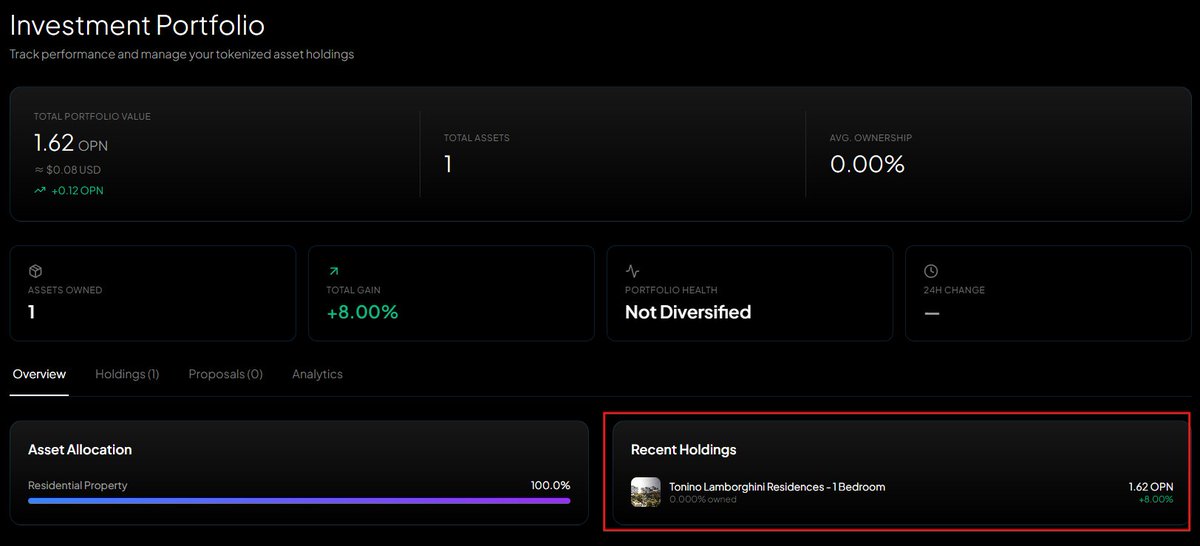Click the Total Gain card
This screenshot has width=1200, height=546.
click(451, 294)
